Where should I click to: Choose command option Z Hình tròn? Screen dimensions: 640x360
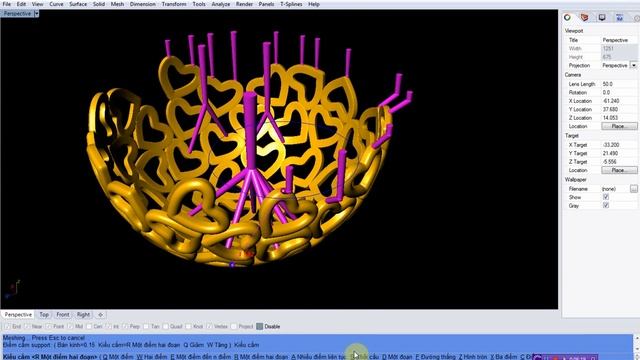pyautogui.click(x=472, y=357)
